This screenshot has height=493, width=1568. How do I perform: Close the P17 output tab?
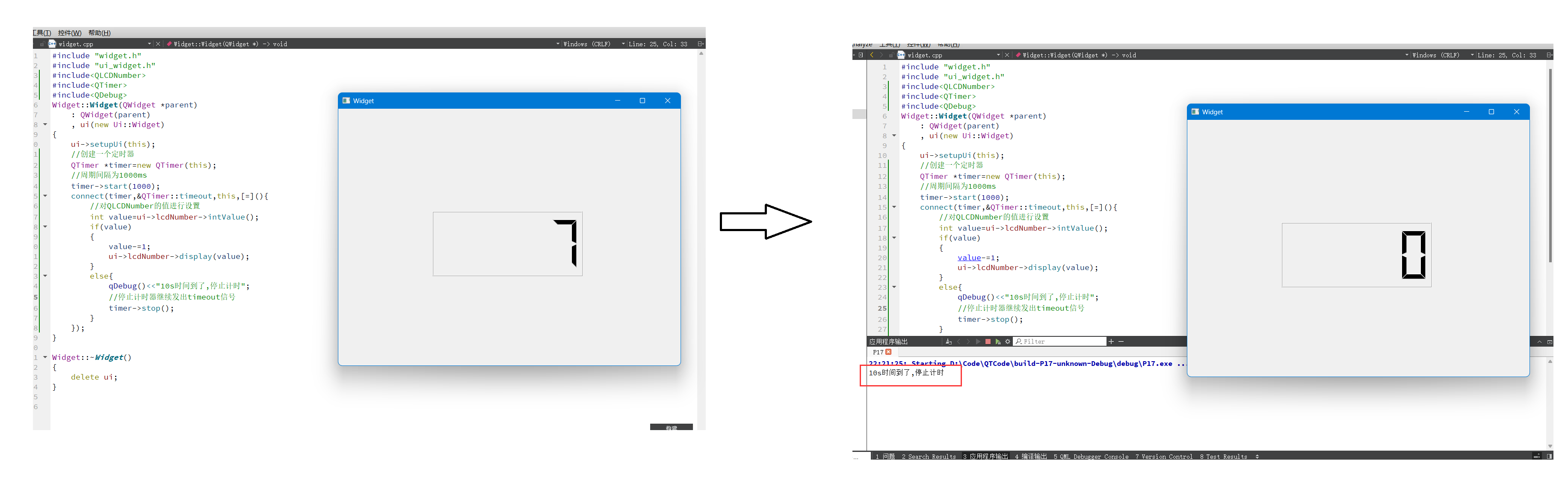pyautogui.click(x=888, y=352)
